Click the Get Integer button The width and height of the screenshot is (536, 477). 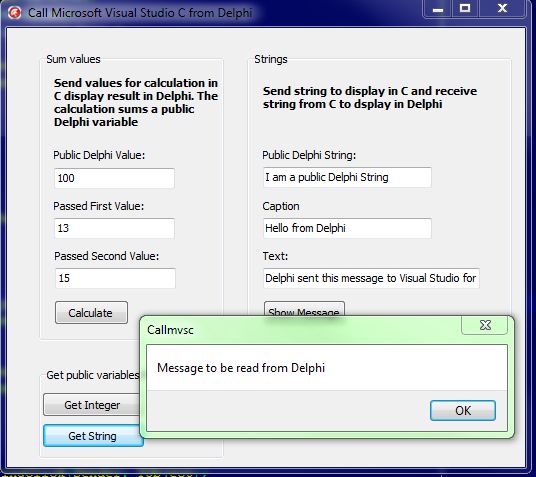pyautogui.click(x=92, y=405)
